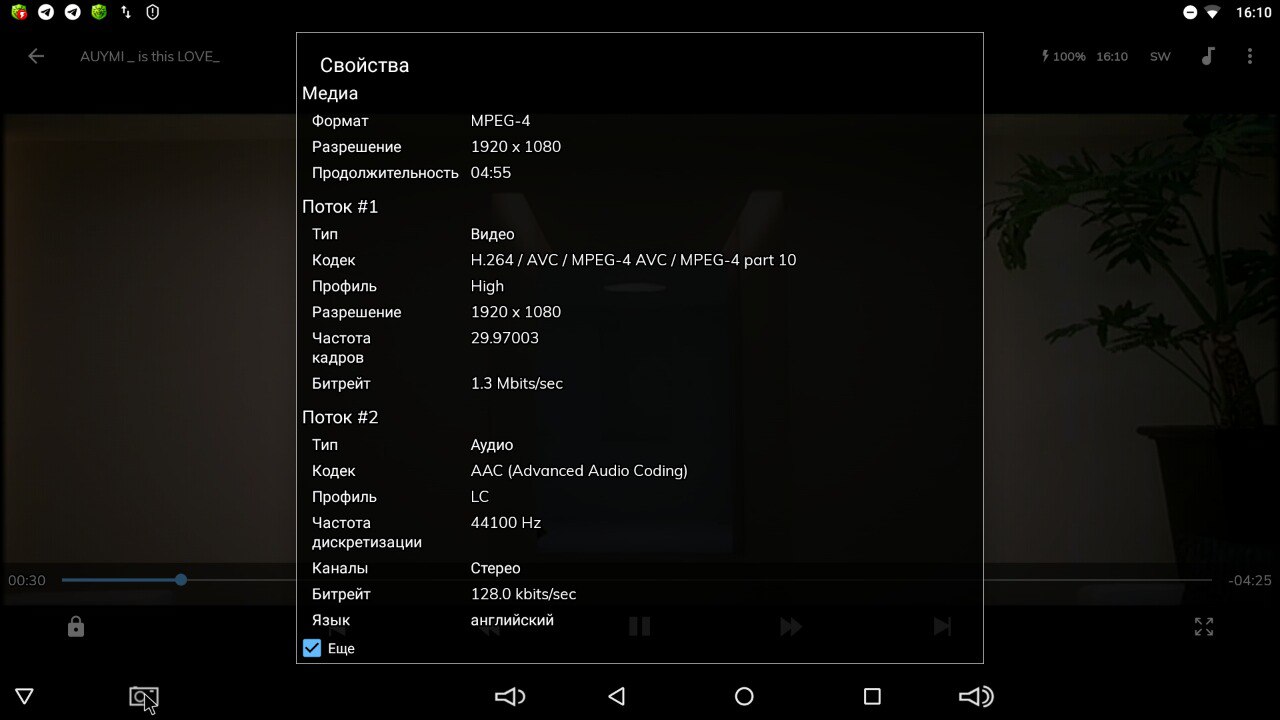Click the High profile value
The height and width of the screenshot is (720, 1280).
488,286
